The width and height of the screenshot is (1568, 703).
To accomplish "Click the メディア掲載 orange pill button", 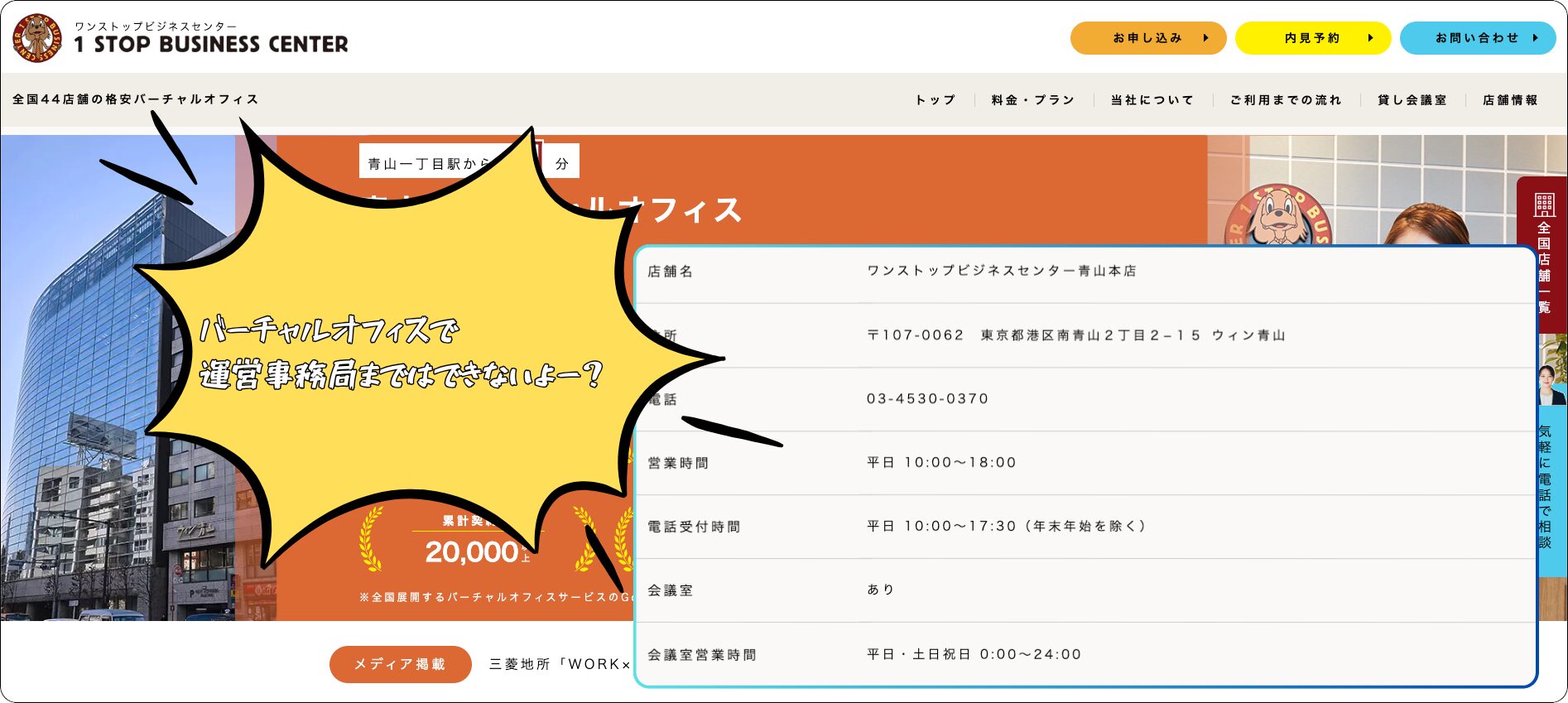I will point(400,664).
